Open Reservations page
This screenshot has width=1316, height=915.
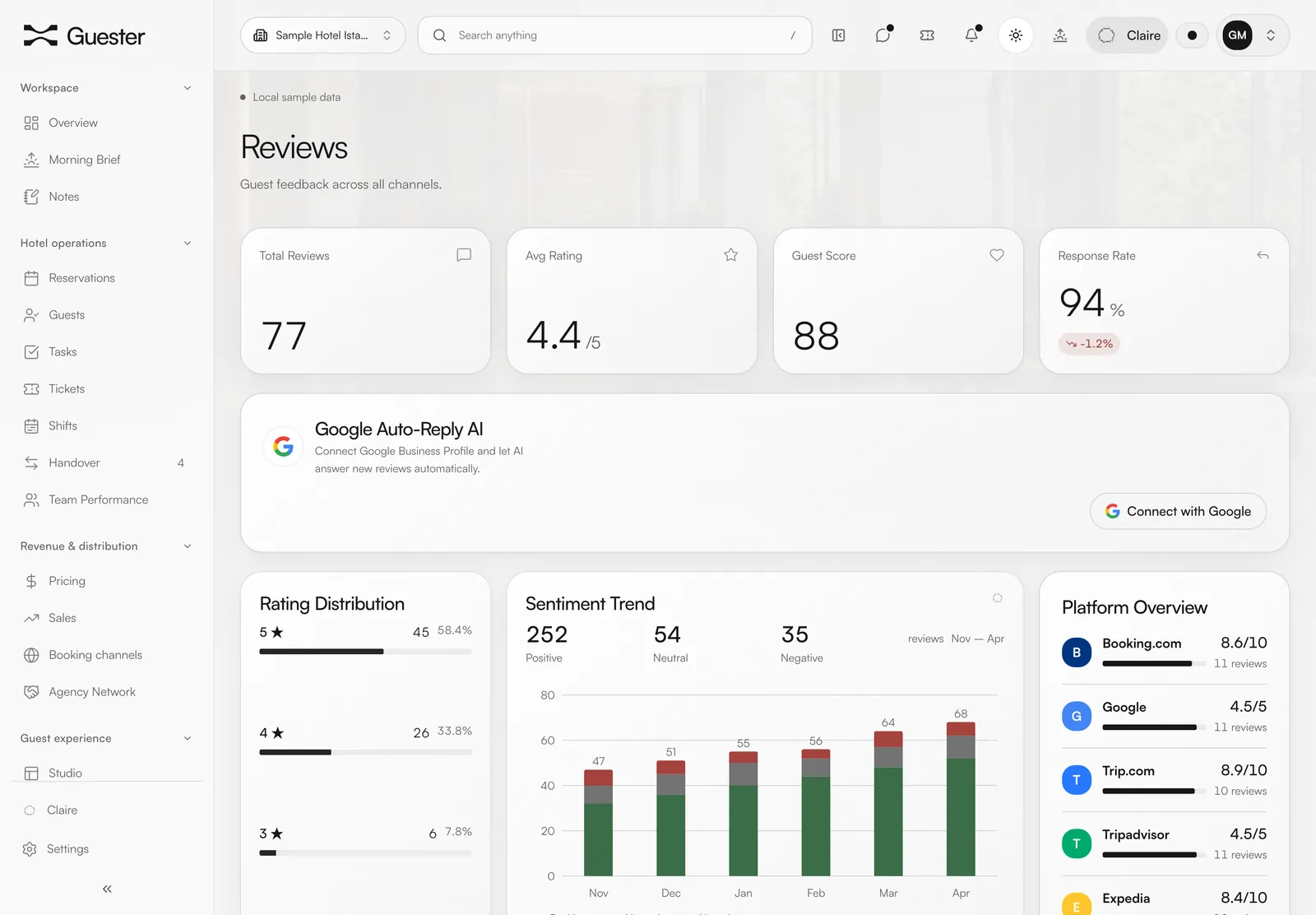107,278
